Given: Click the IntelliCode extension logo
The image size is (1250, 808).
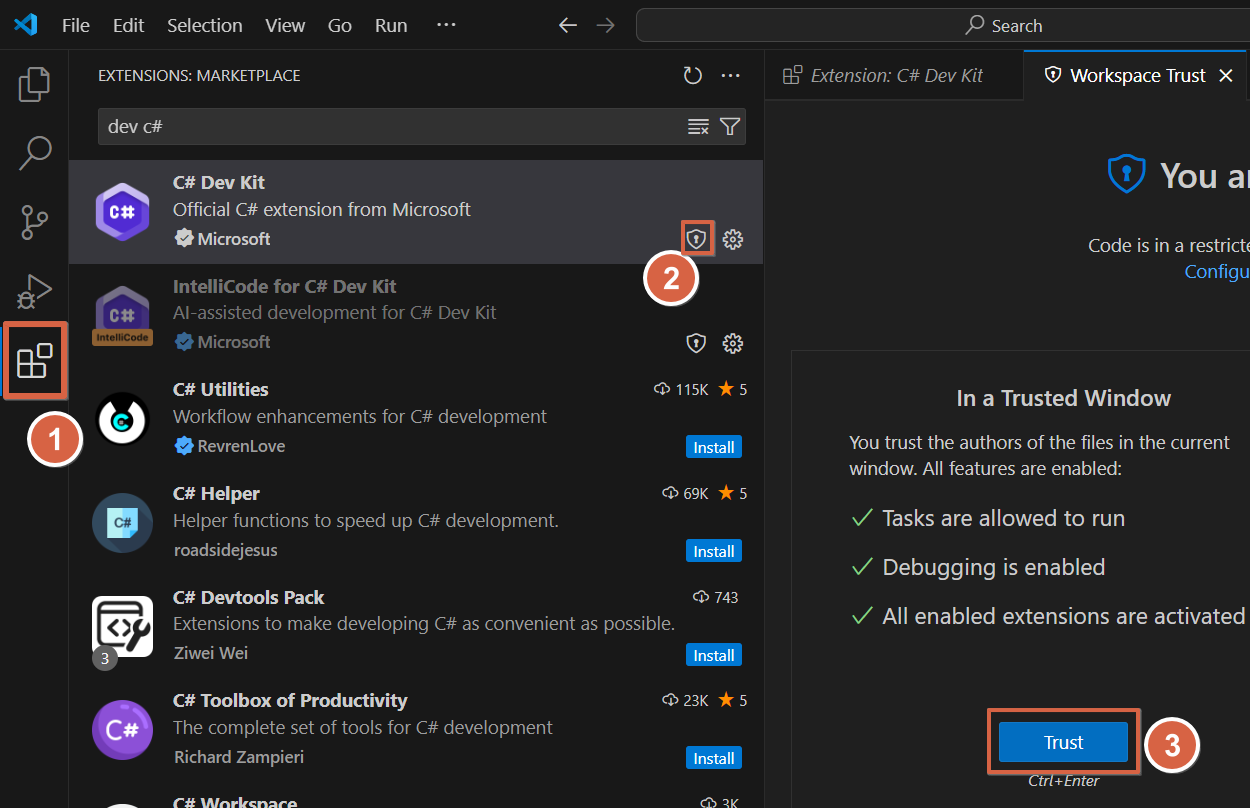Looking at the screenshot, I should [x=122, y=316].
